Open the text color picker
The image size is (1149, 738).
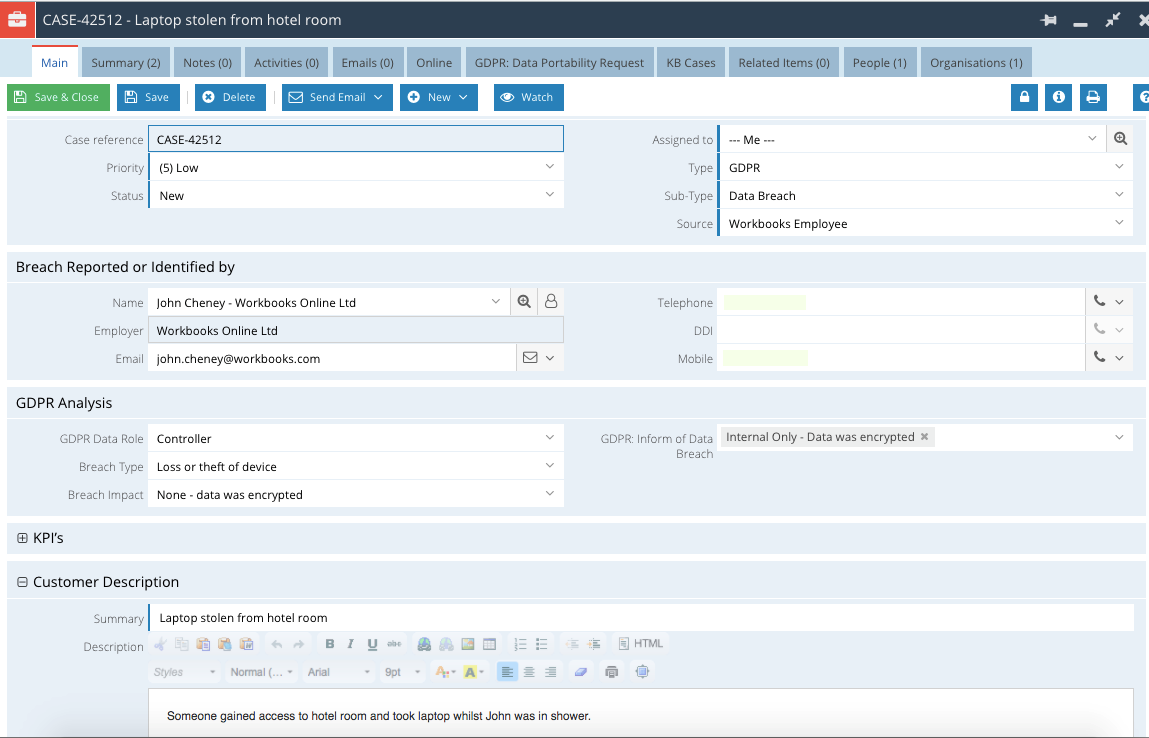(445, 672)
